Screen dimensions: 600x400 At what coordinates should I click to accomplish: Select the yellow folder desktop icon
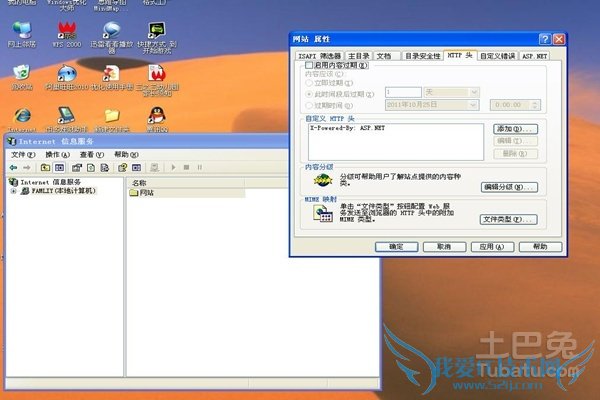[x=112, y=119]
